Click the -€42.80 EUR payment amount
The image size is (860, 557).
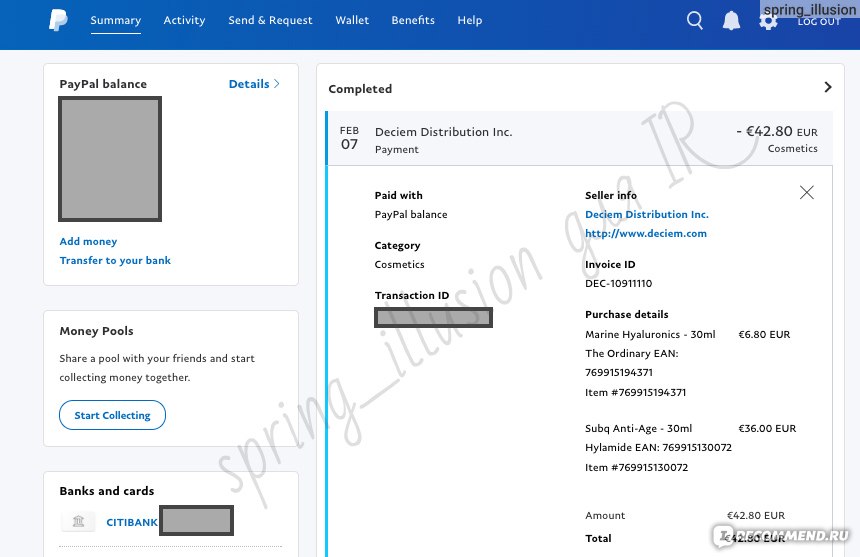tap(777, 132)
